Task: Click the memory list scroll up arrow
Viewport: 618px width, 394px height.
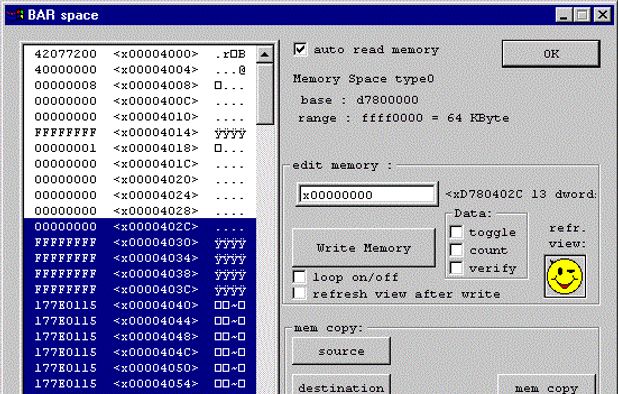Action: [264, 54]
